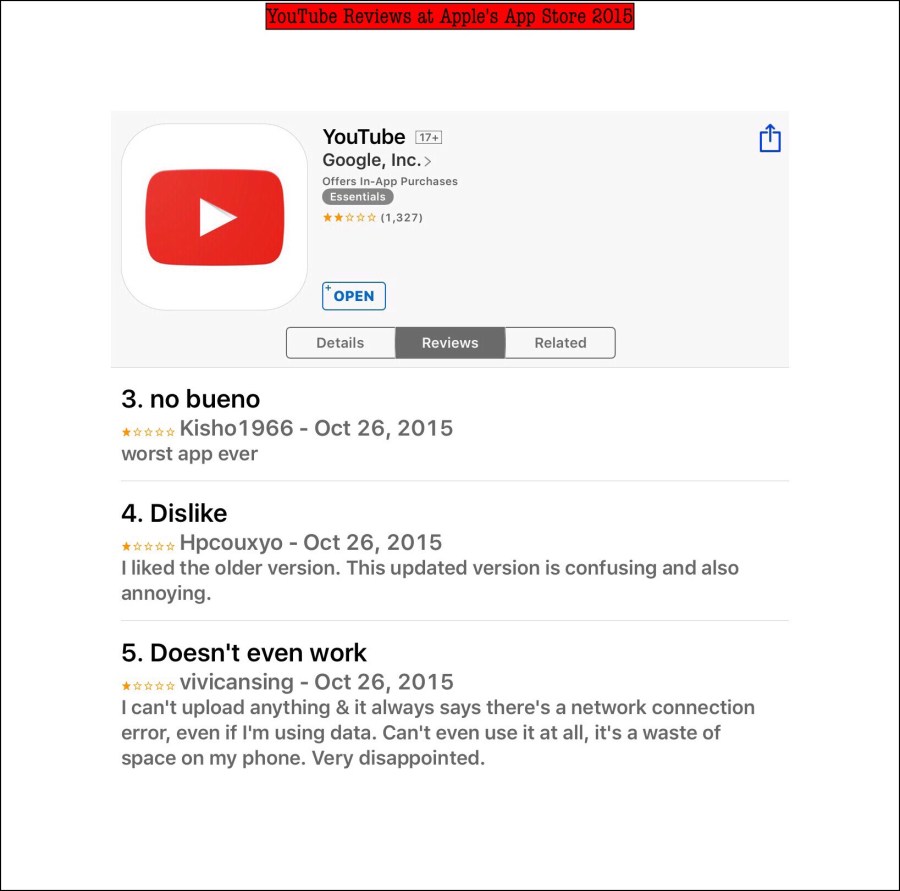Select the Reviews tab
Viewport: 900px width, 891px height.
coord(450,343)
